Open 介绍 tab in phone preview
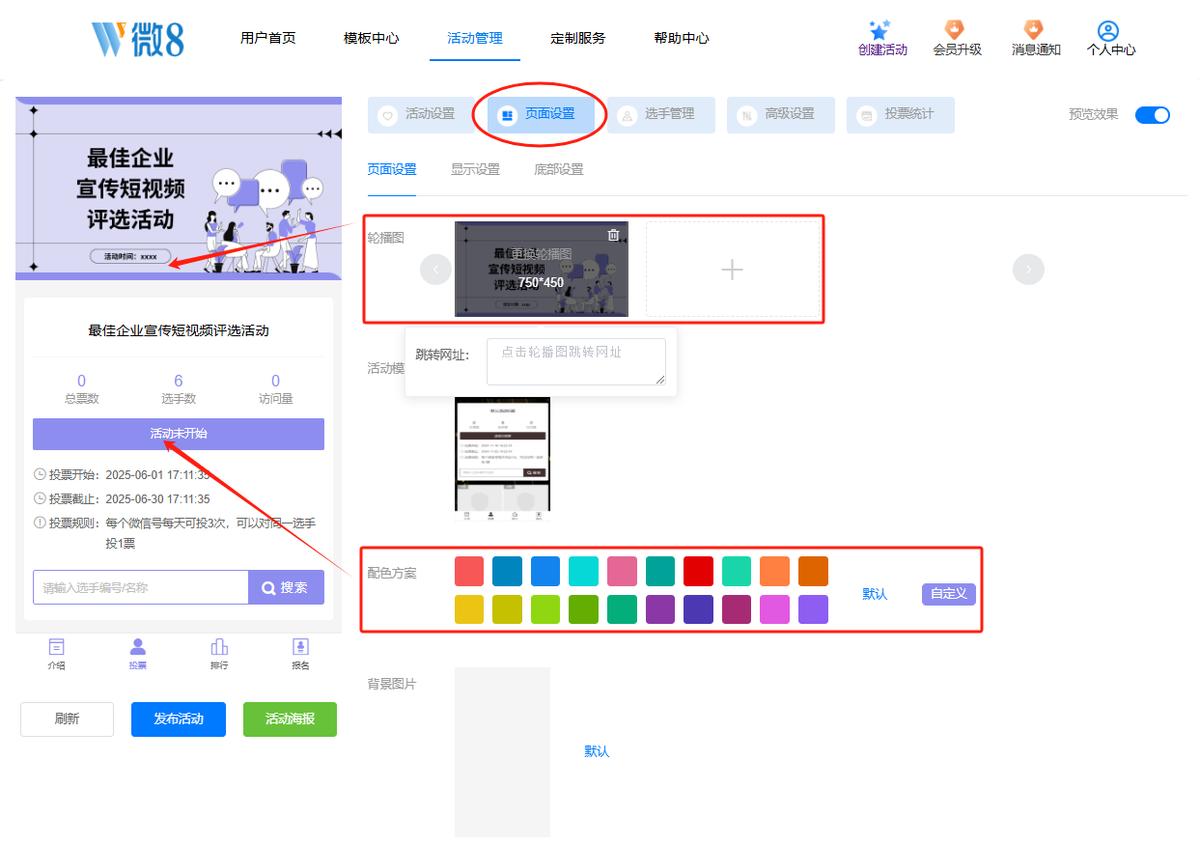Image resolution: width=1200 pixels, height=851 pixels. click(57, 655)
